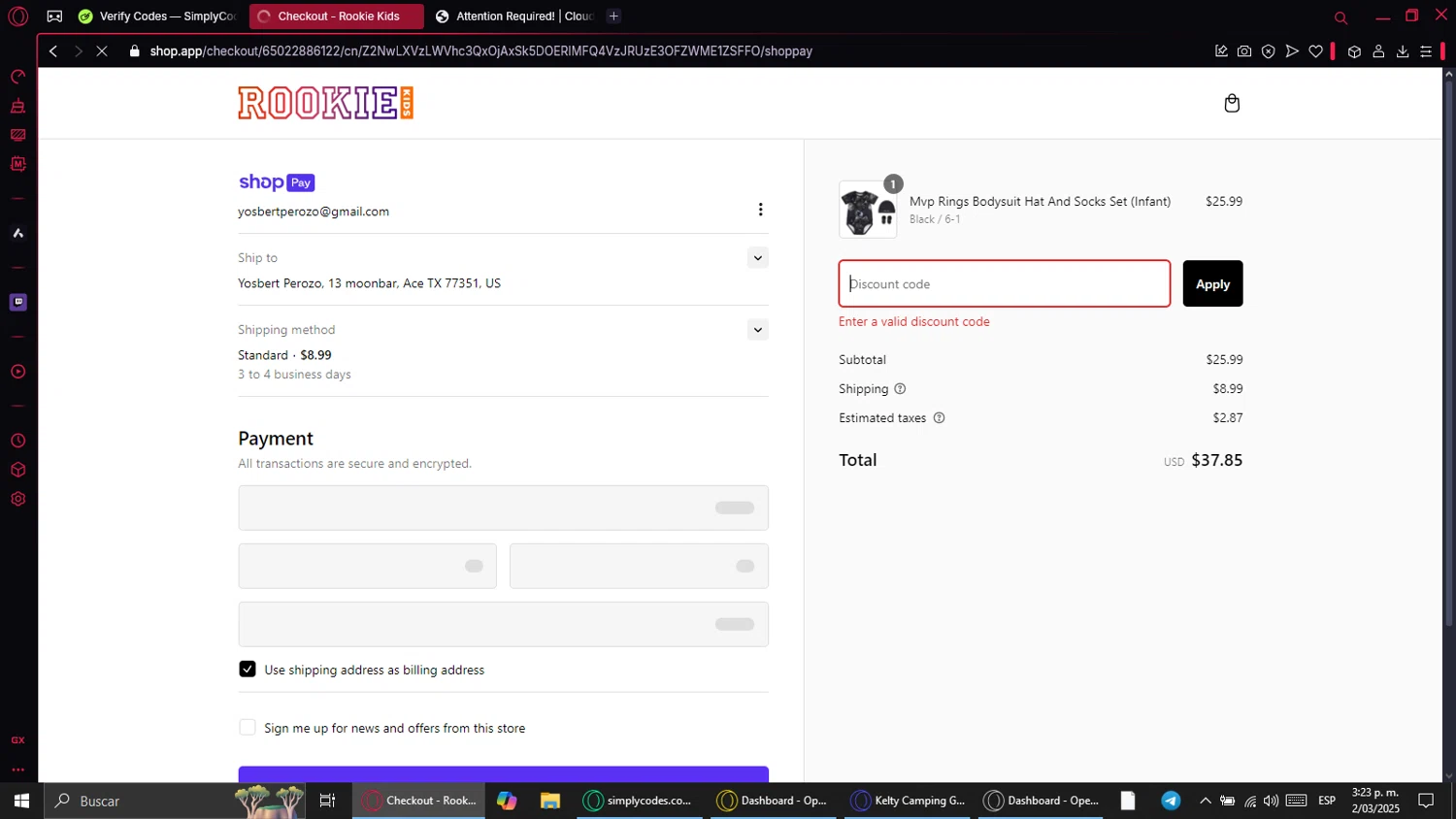The width and height of the screenshot is (1456, 819).
Task: Show hidden system tray icons chevron
Action: click(x=1205, y=801)
